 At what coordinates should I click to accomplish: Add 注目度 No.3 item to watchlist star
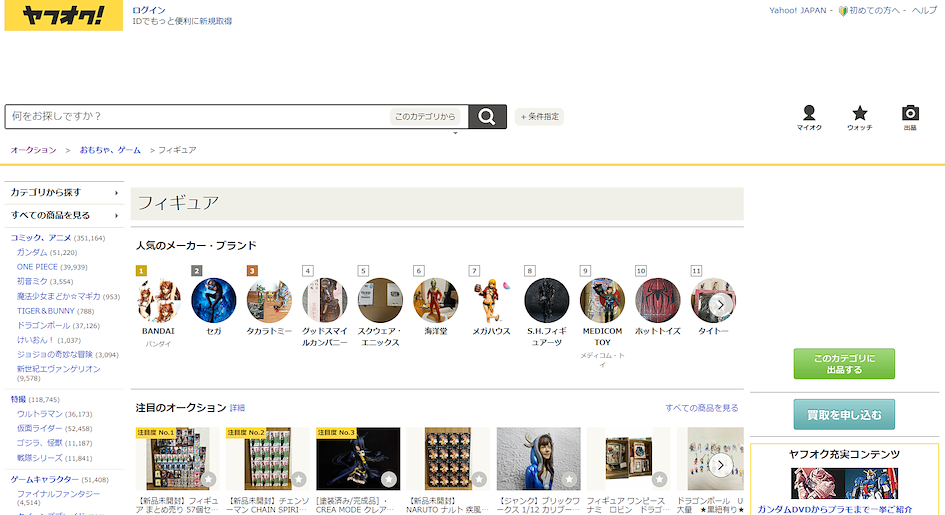[389, 479]
